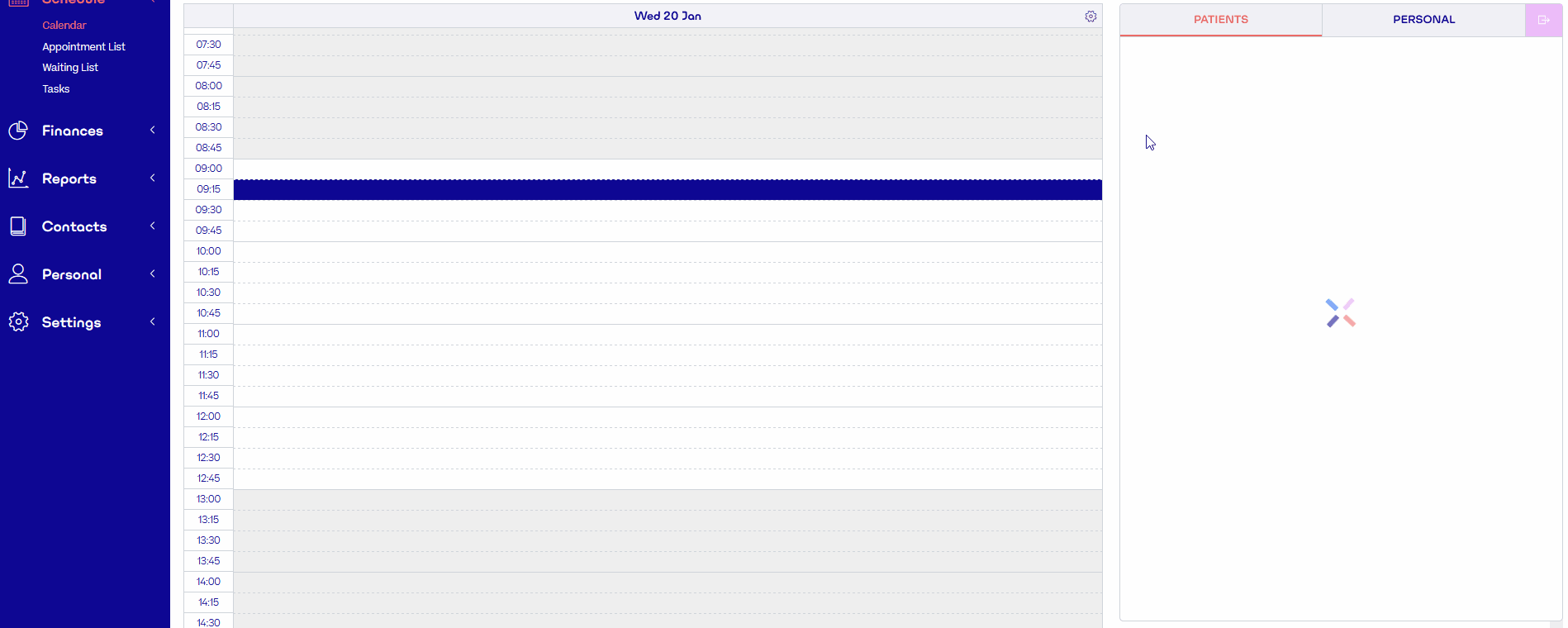Screen dimensions: 1568x628
Task: Expand the Finances menu chevron
Action: [x=153, y=131]
